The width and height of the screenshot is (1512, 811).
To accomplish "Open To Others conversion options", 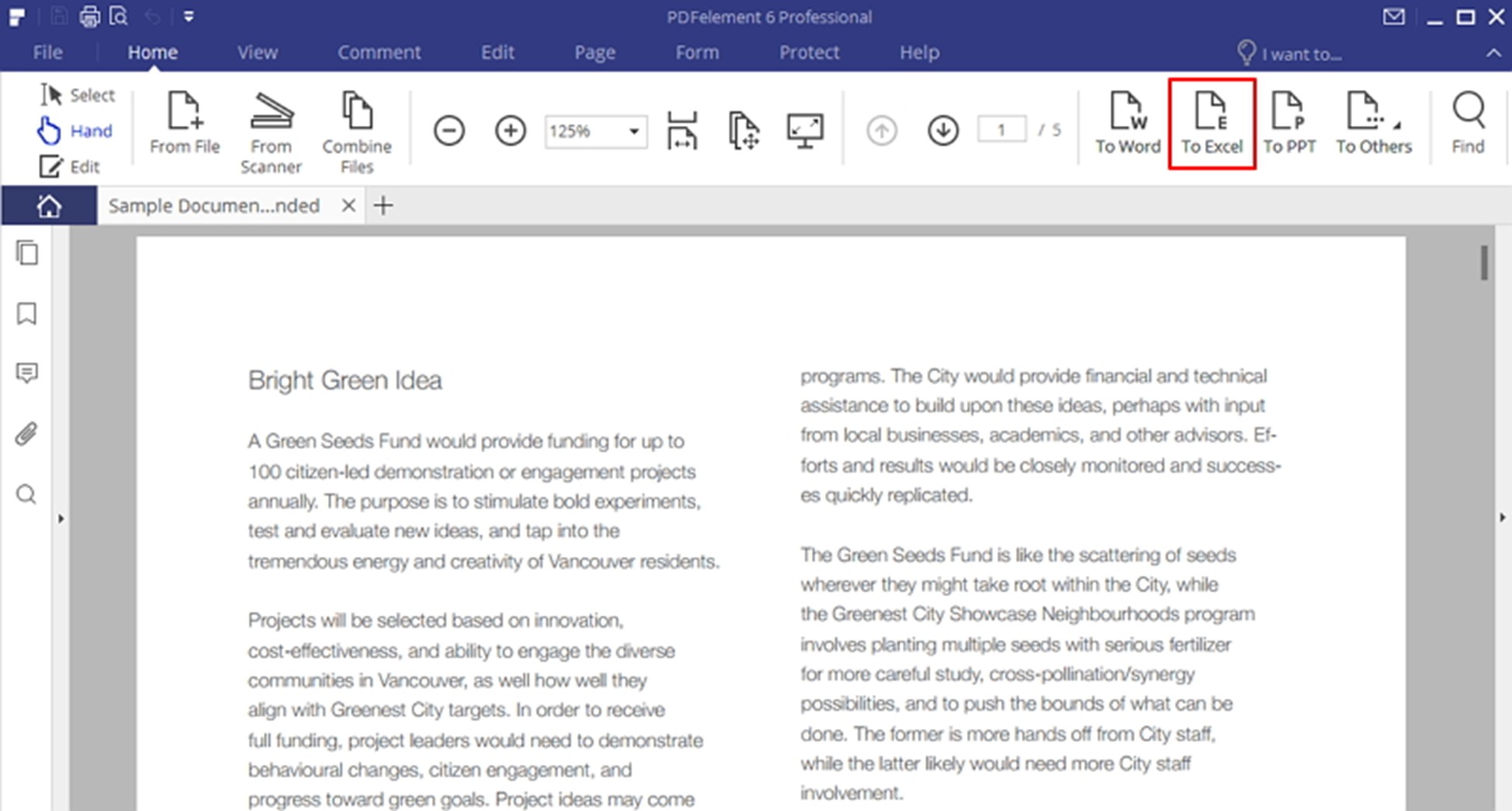I will pos(1374,123).
